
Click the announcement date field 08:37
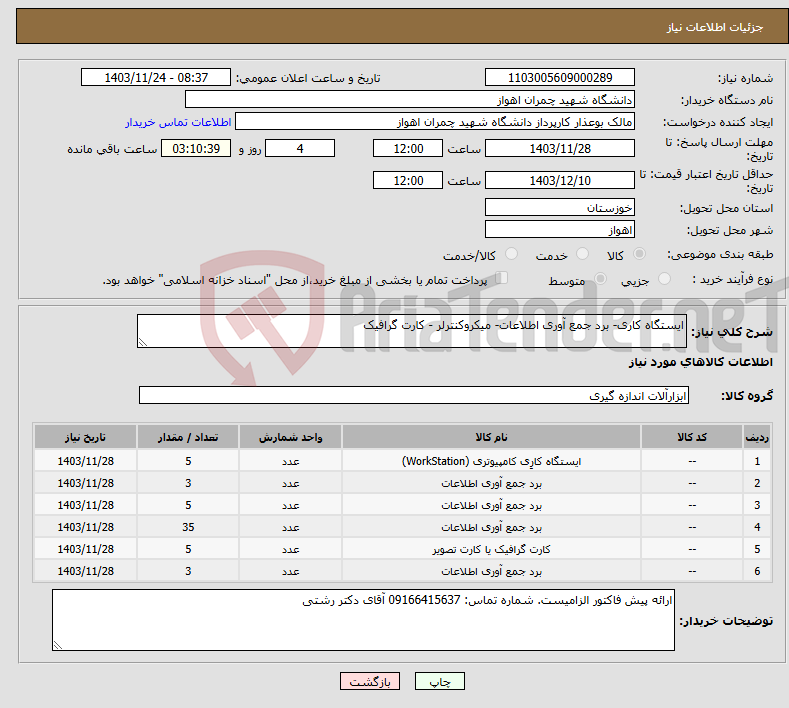click(156, 77)
